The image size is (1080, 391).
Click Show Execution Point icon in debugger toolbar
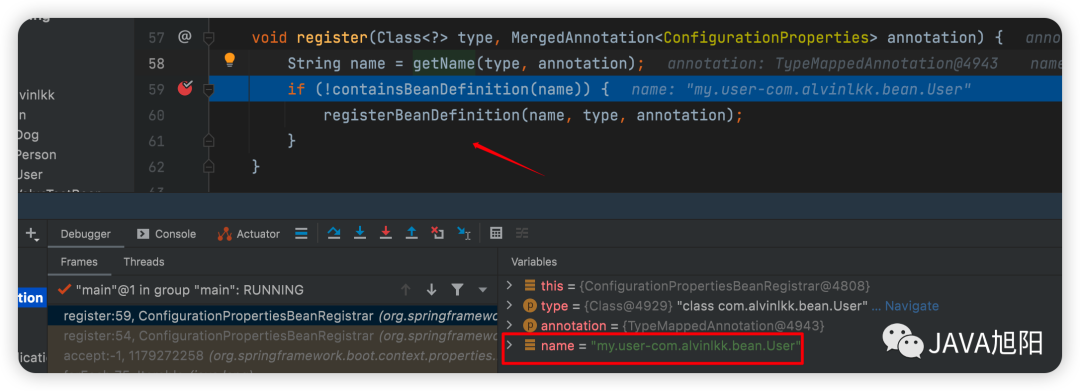pos(301,234)
